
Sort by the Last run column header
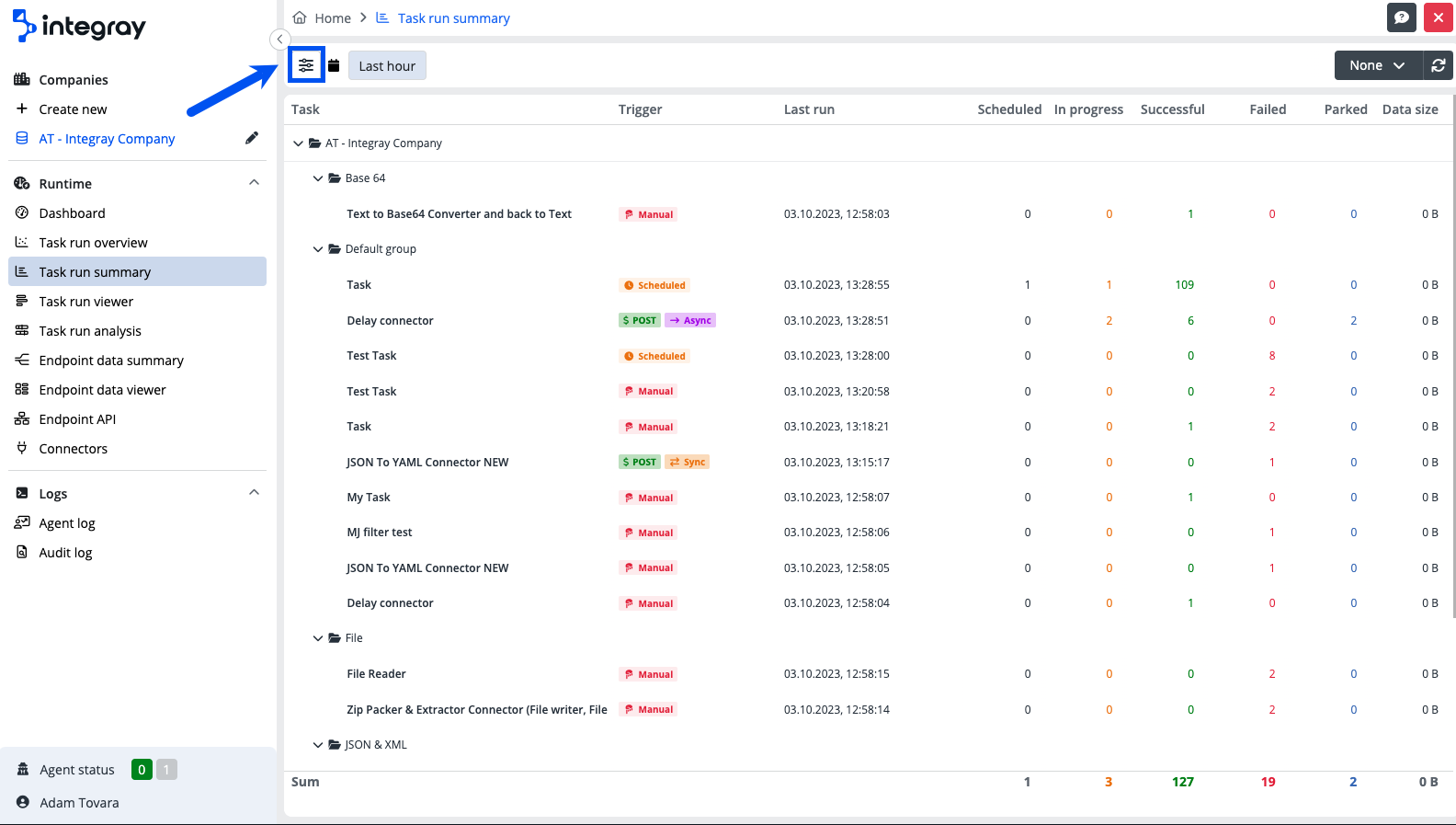pos(809,109)
